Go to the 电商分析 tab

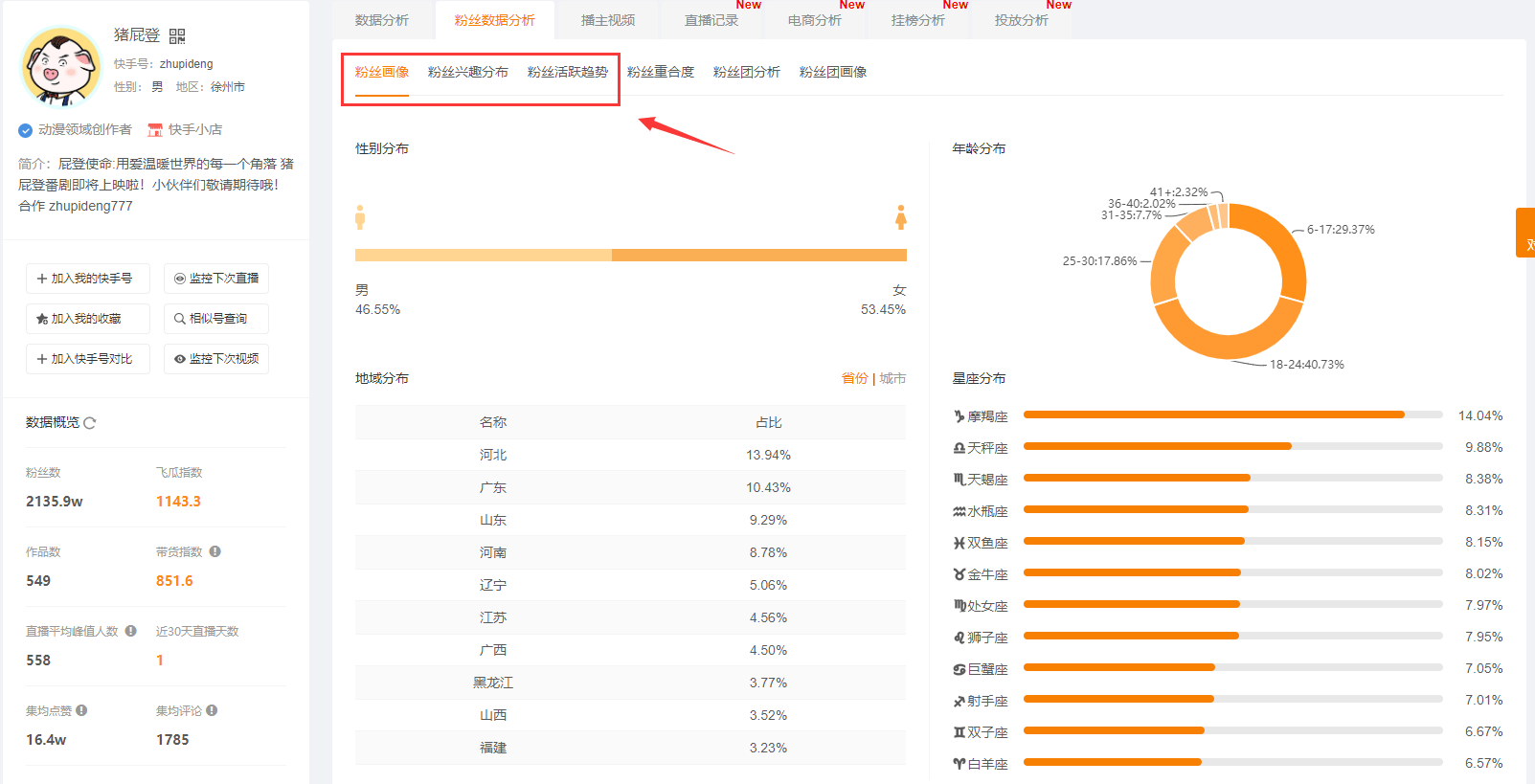click(815, 20)
